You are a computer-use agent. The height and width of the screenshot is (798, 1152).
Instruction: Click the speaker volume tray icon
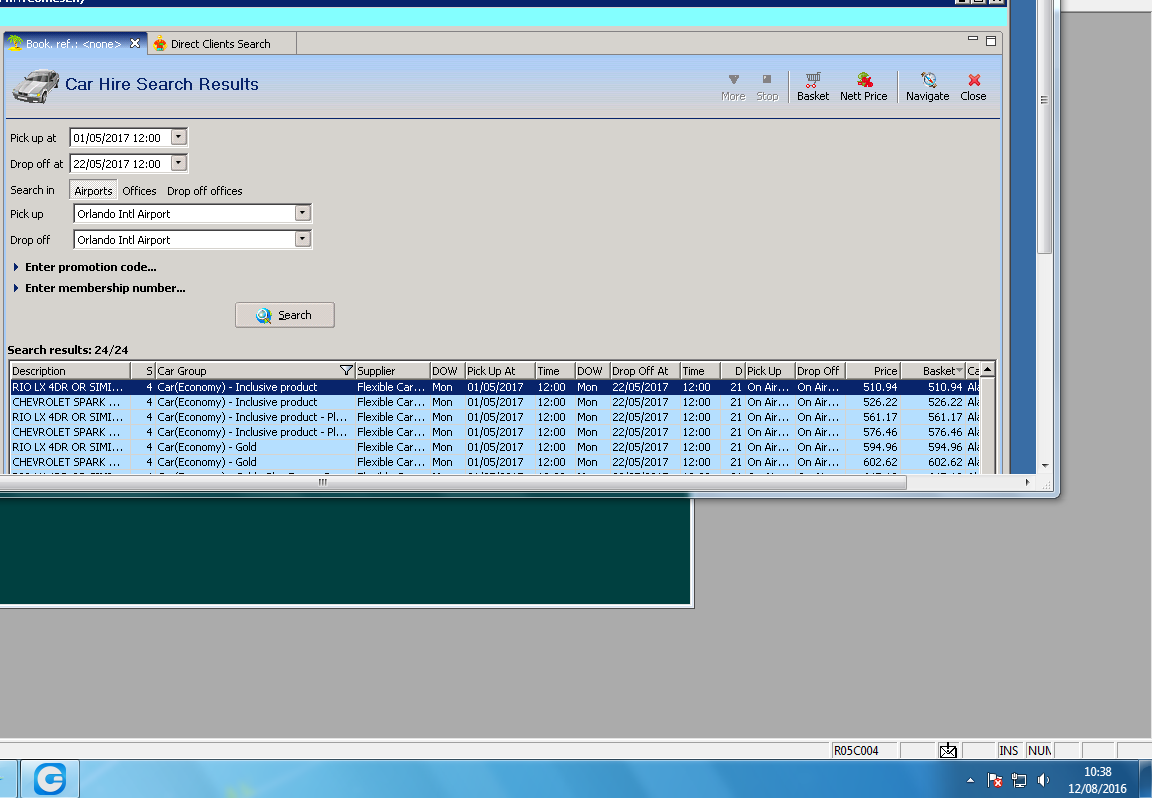pyautogui.click(x=1043, y=780)
